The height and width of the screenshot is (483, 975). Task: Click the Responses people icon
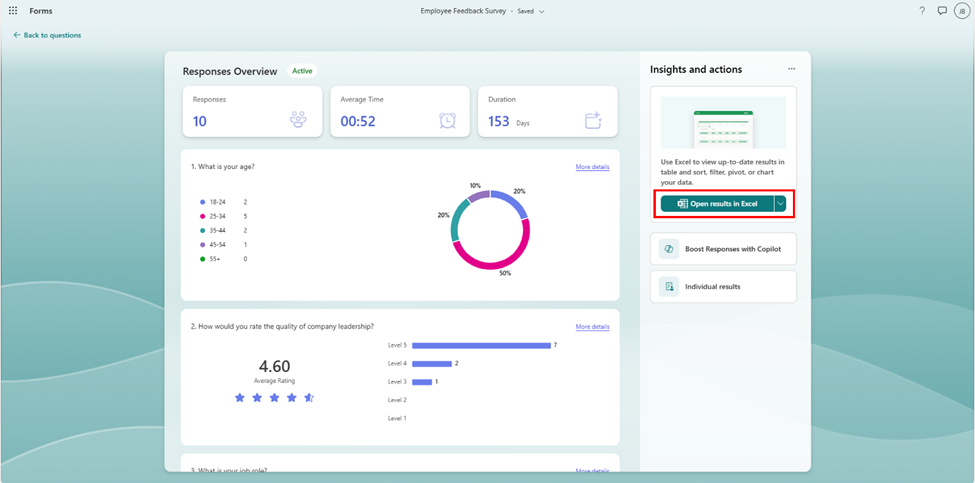[298, 120]
